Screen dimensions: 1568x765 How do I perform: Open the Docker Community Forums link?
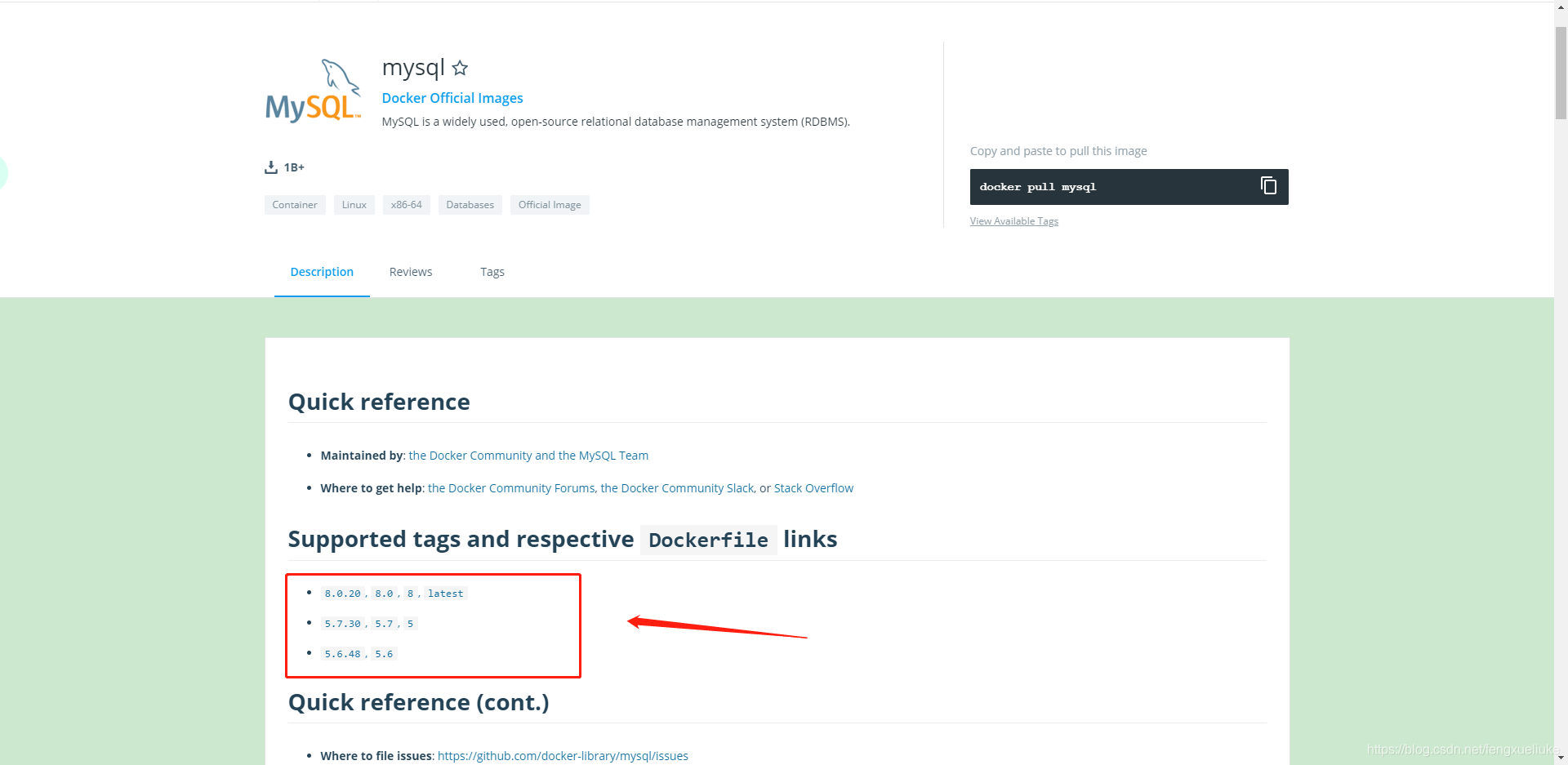point(511,488)
